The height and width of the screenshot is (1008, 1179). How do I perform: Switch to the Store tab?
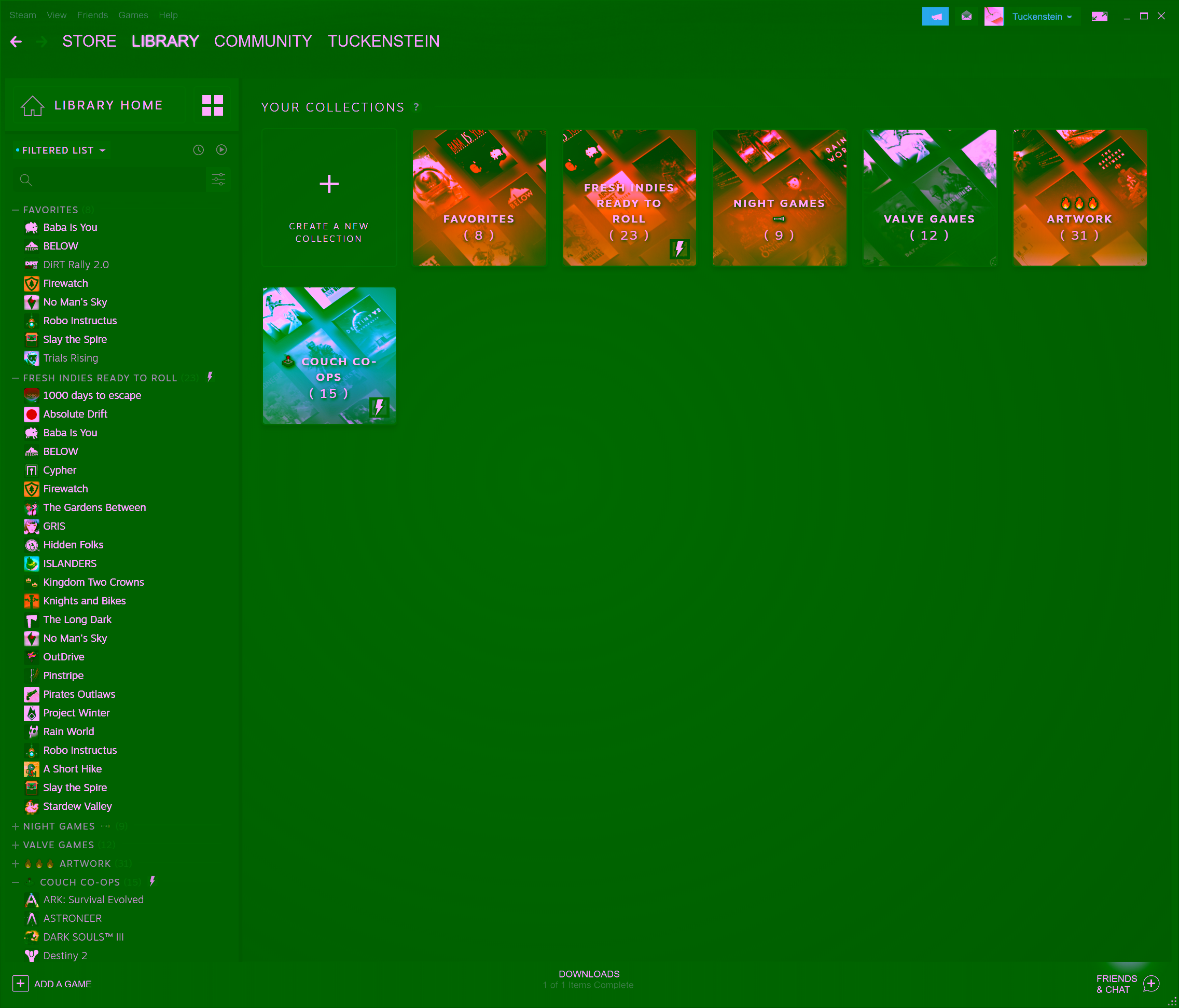pos(89,42)
